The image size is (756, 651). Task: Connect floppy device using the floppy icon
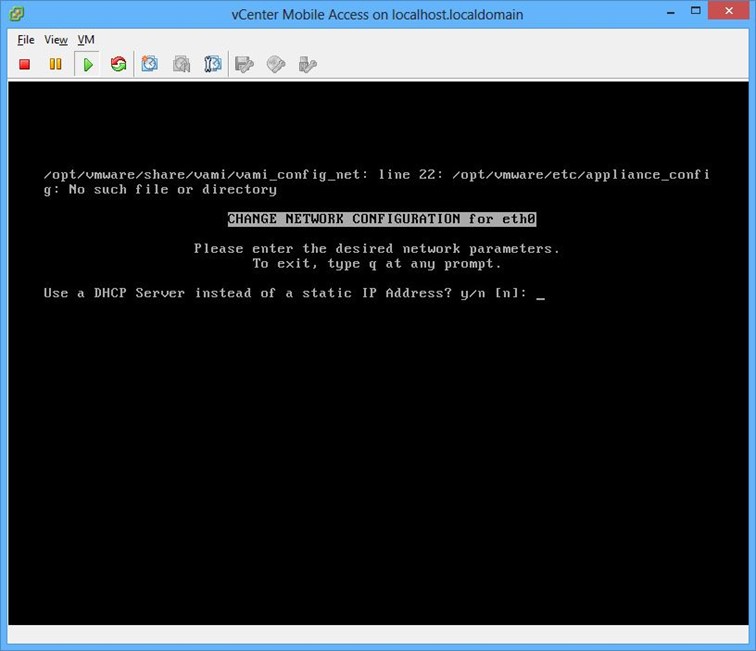[x=244, y=64]
